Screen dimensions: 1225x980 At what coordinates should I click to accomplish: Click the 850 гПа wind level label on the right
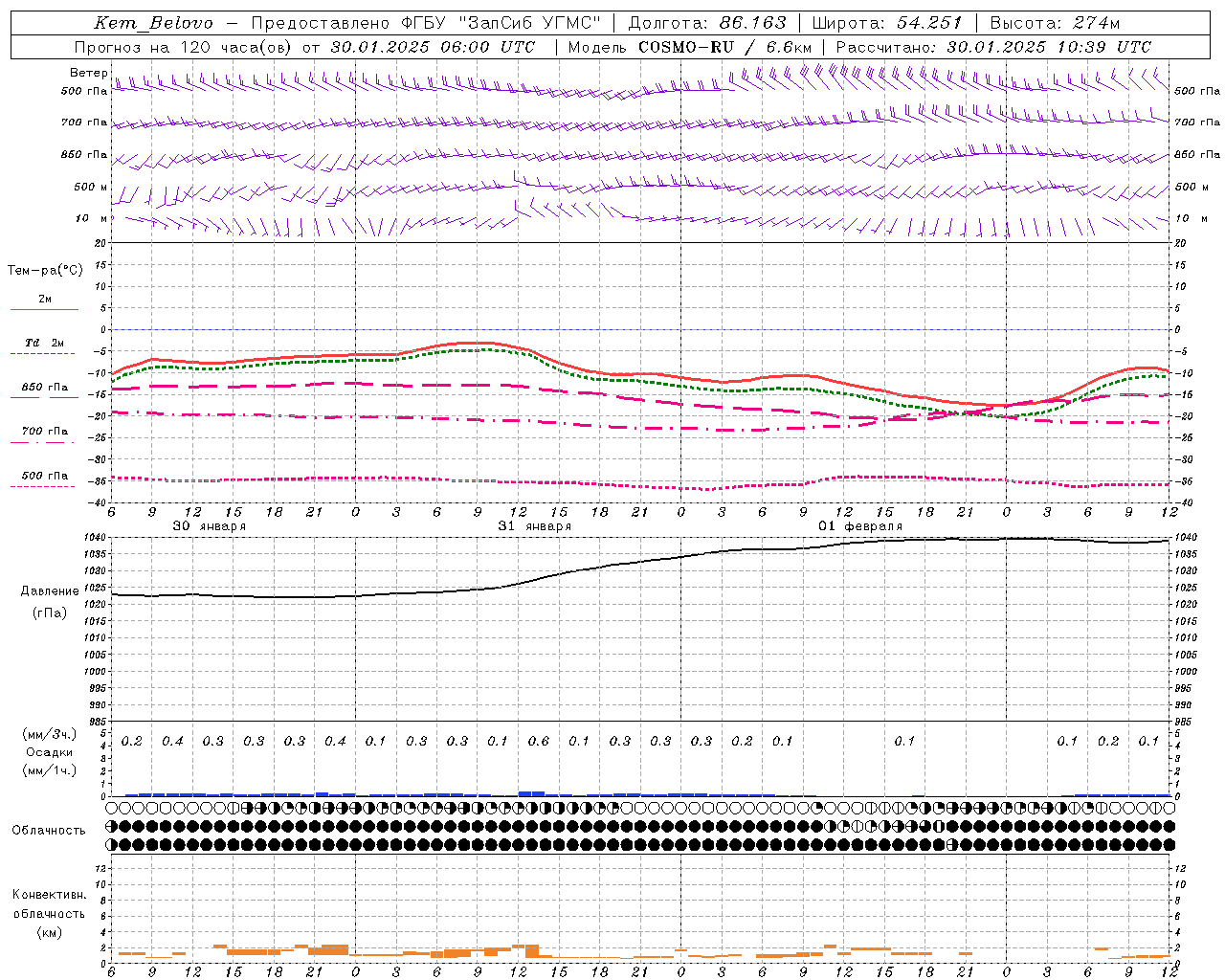(1197, 155)
